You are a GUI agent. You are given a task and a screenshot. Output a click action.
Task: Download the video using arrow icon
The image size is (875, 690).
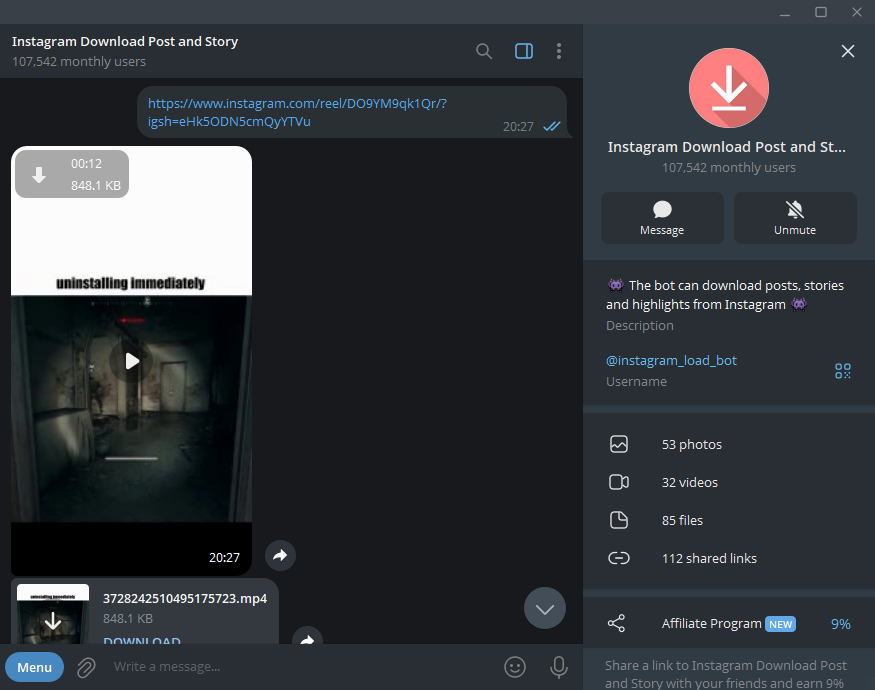point(39,175)
